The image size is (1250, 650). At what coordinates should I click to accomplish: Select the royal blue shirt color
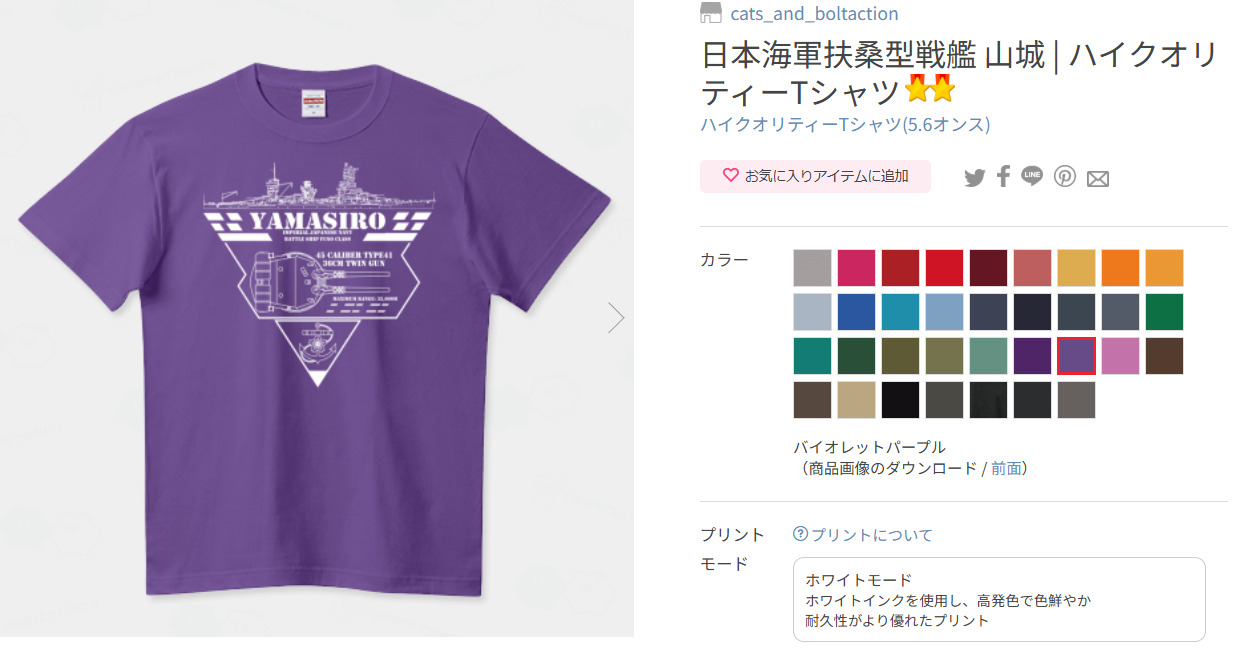(856, 312)
